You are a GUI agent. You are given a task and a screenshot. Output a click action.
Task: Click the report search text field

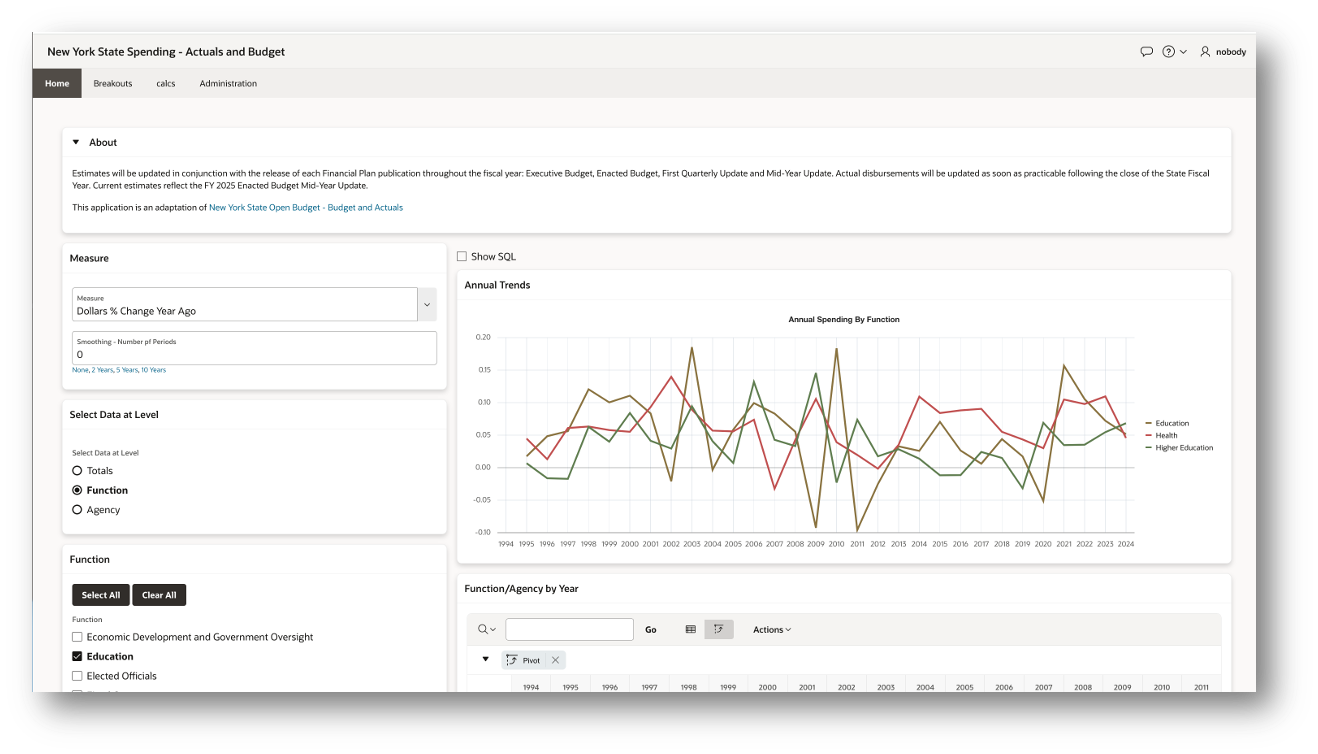pyautogui.click(x=569, y=629)
